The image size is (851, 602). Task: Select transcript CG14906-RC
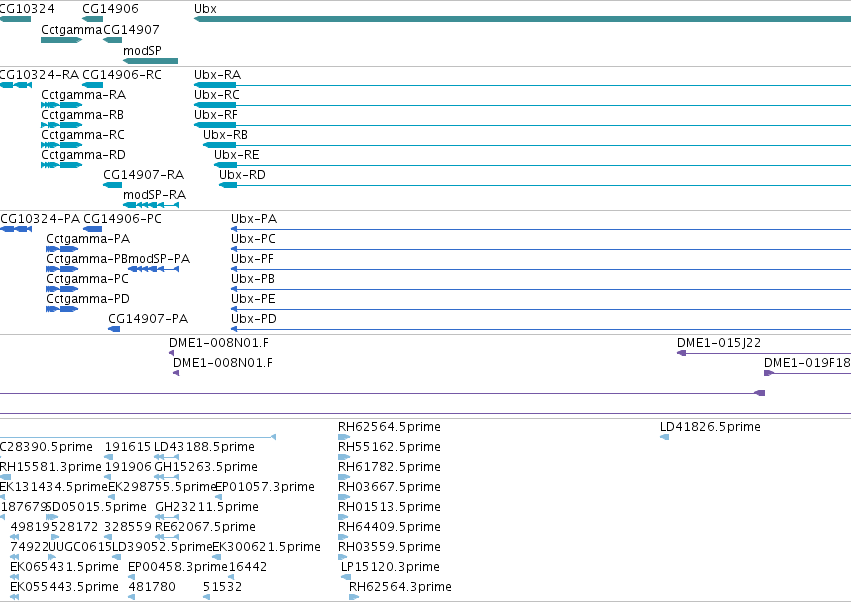pyautogui.click(x=93, y=85)
